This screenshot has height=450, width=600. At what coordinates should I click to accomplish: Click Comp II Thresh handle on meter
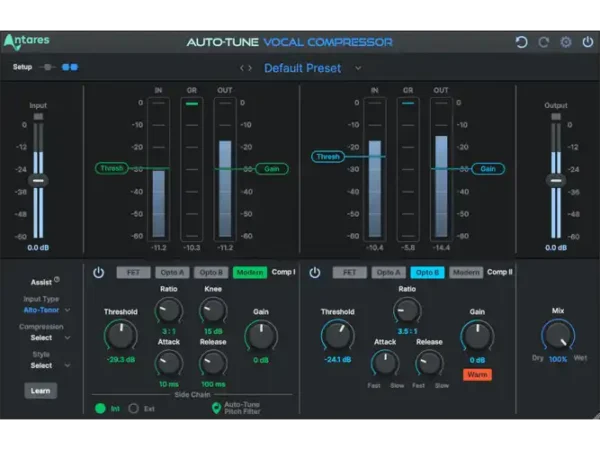coord(328,157)
